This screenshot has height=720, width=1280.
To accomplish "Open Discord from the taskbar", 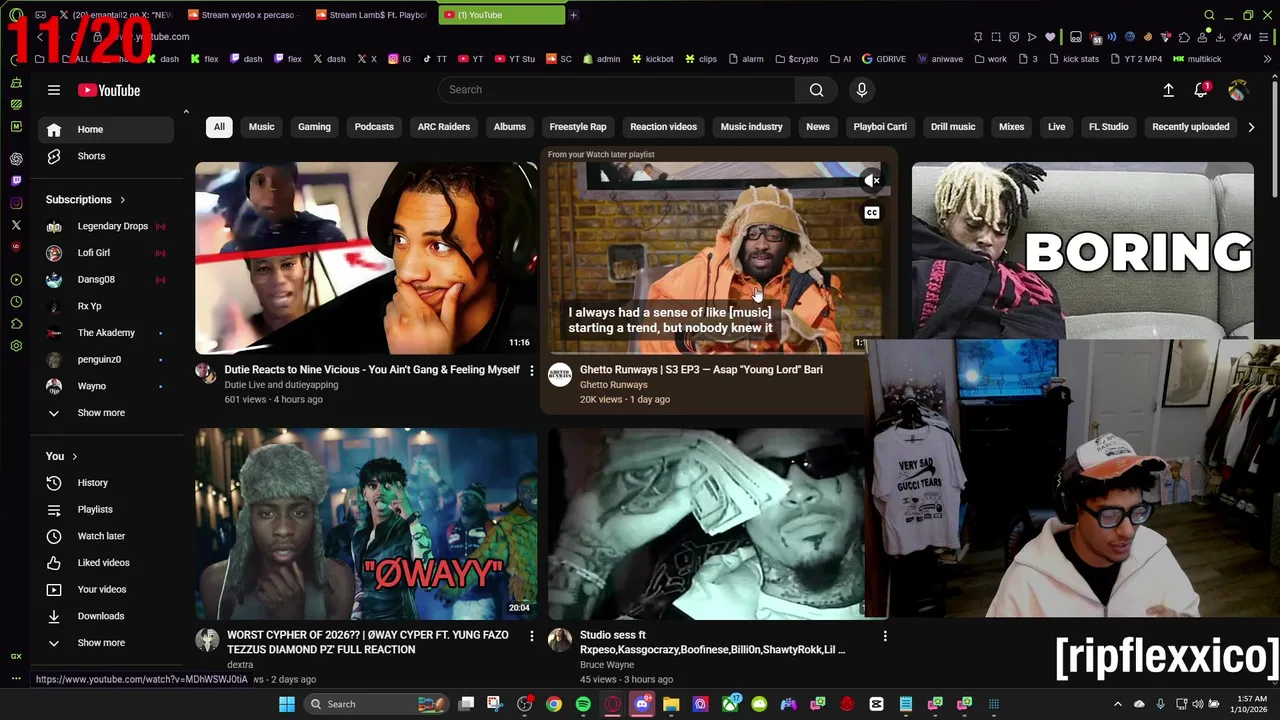I will click(x=642, y=704).
